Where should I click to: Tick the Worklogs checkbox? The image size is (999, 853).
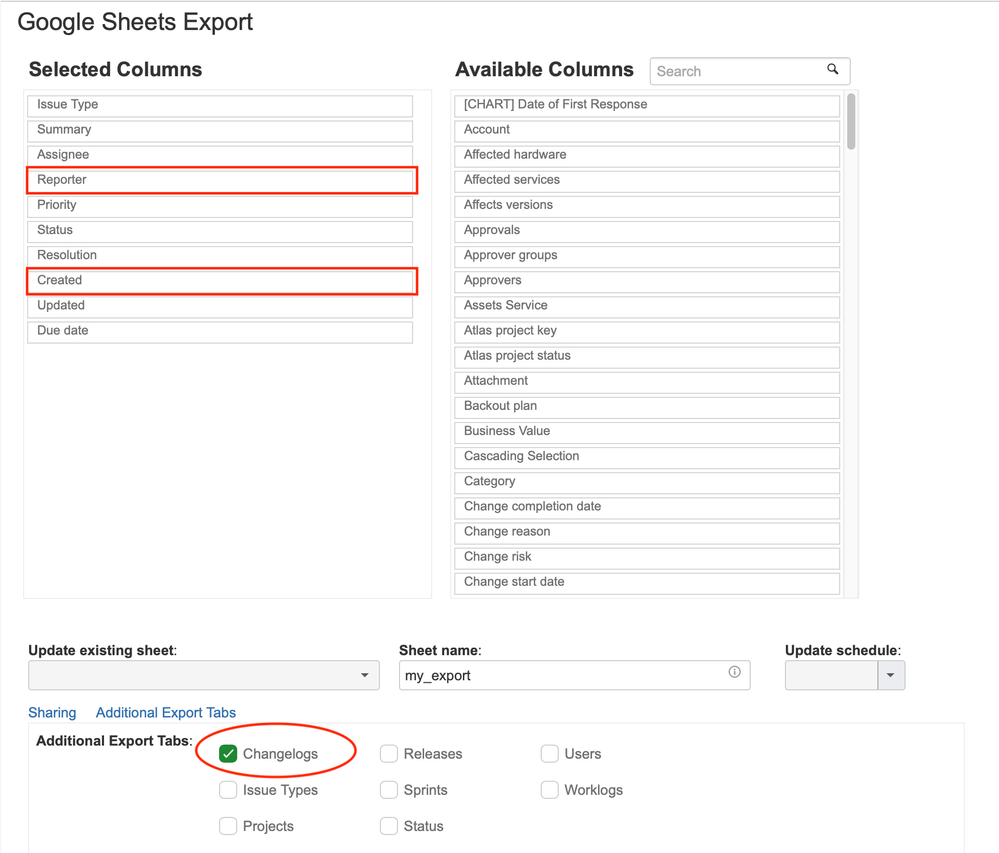549,790
